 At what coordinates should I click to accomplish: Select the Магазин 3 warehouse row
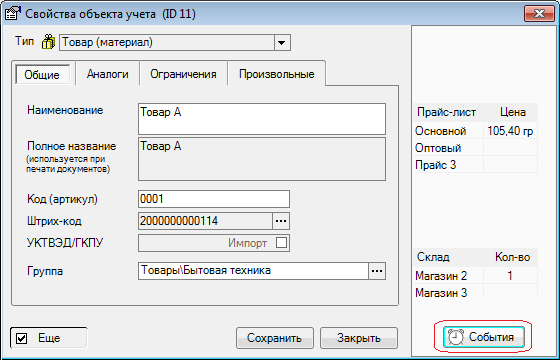(475, 292)
